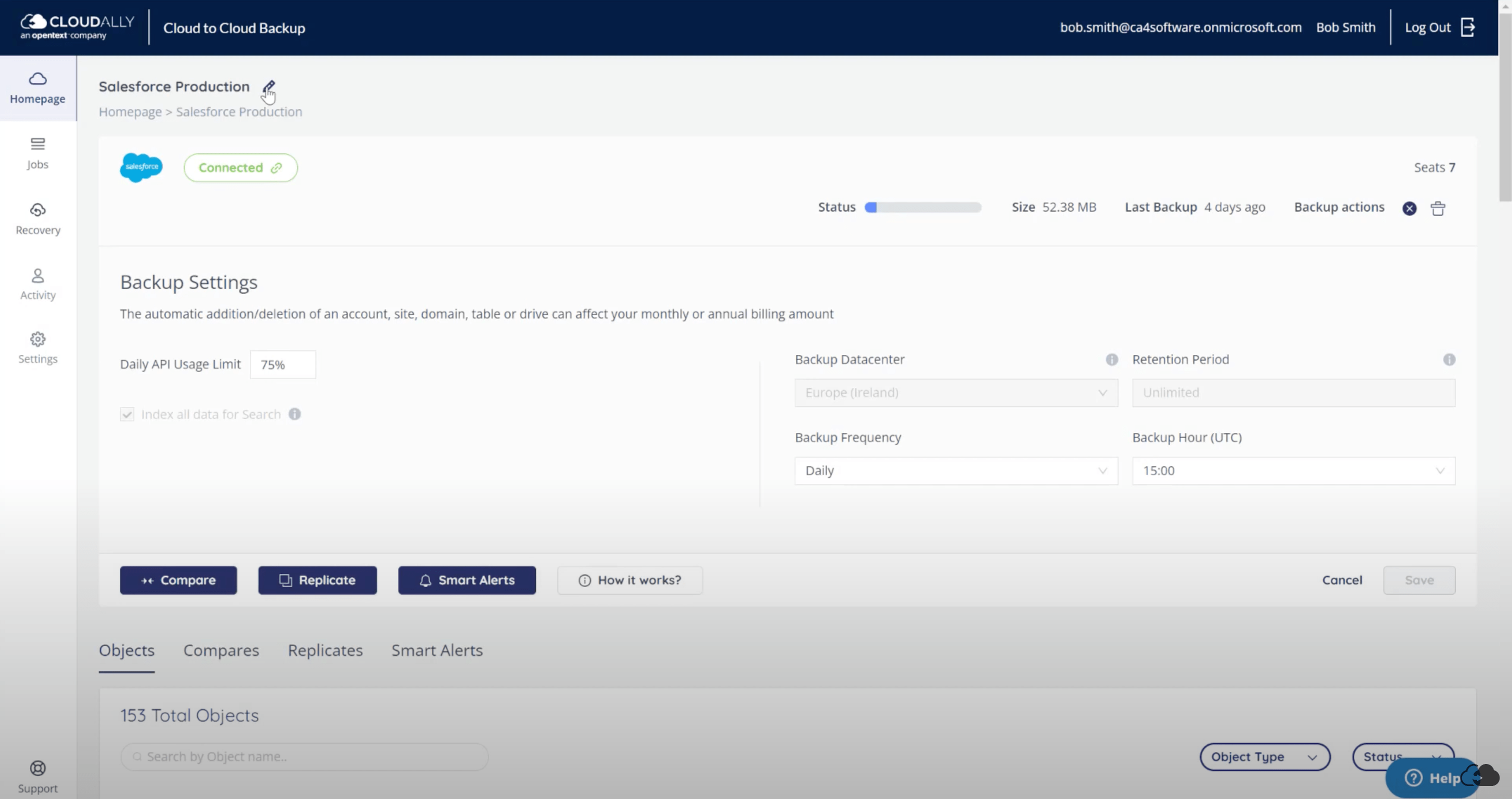Open the Backup Frequency dropdown
1512x799 pixels.
pos(955,470)
